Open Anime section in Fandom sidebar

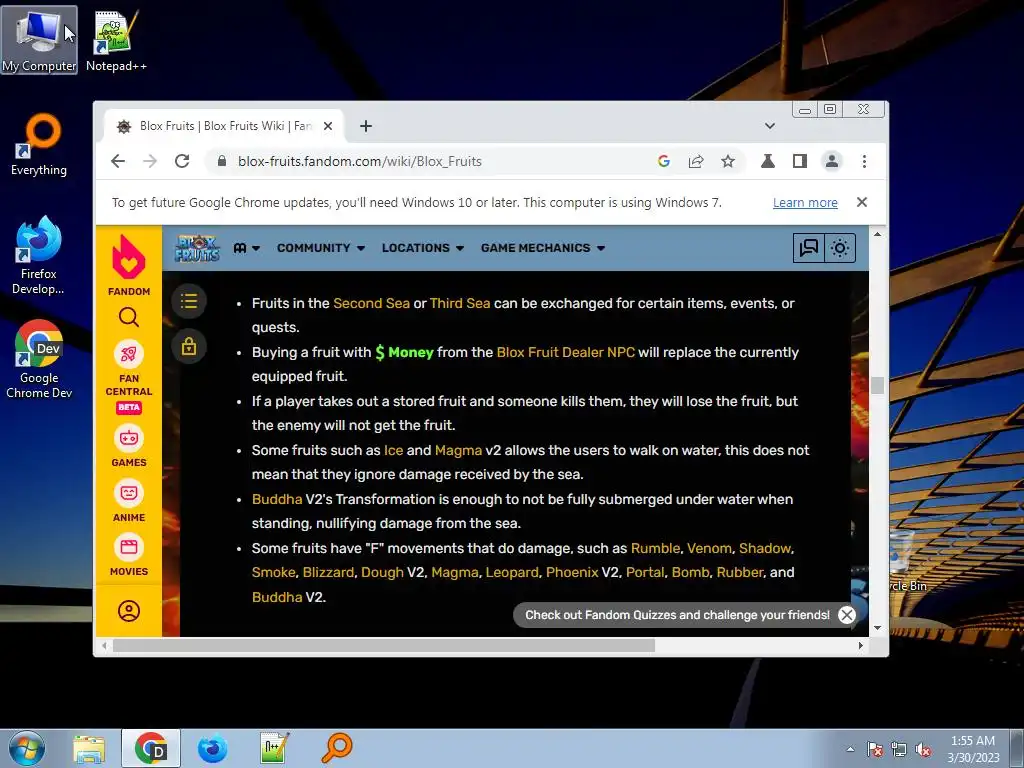[129, 501]
